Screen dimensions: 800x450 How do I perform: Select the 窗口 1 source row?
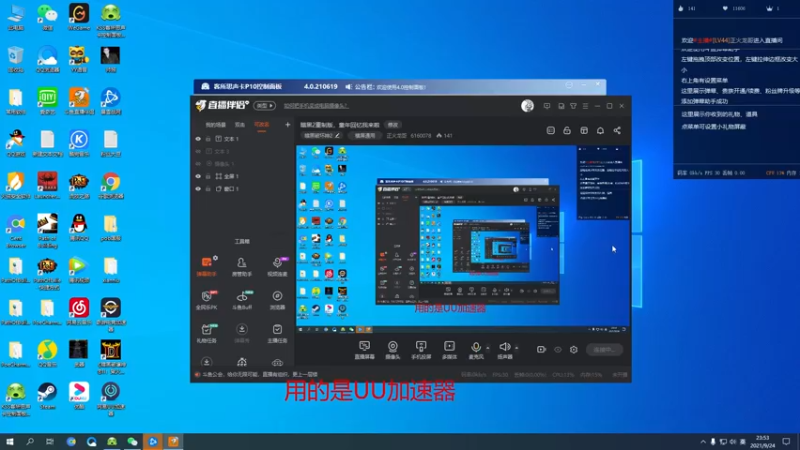[242, 189]
